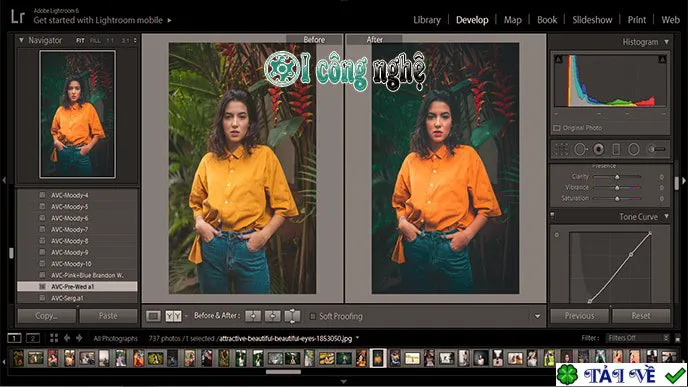Select the Spot Removal tool
This screenshot has width=688, height=387.
[x=580, y=149]
